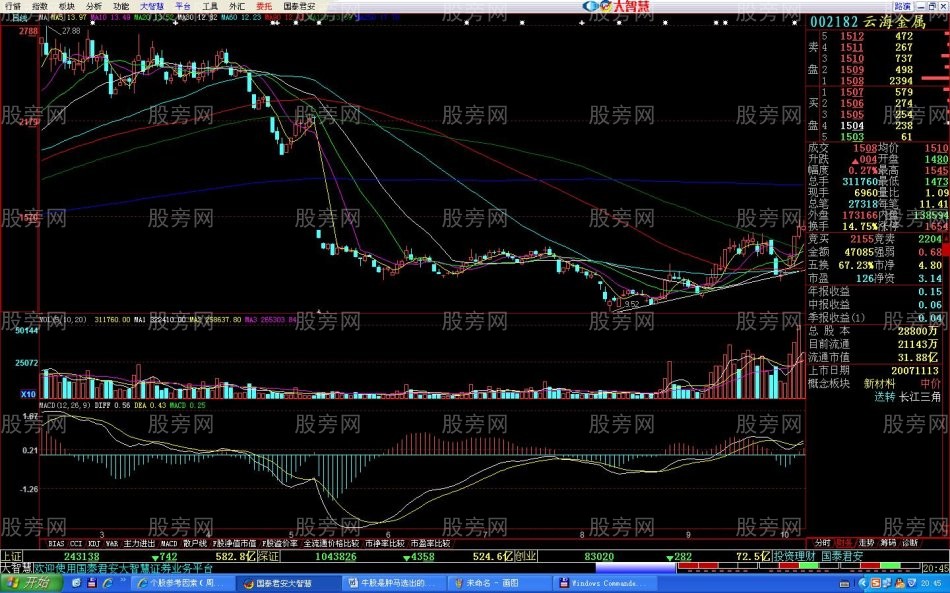
Task: Click the 上证 index label
Action: pyautogui.click(x=11, y=556)
